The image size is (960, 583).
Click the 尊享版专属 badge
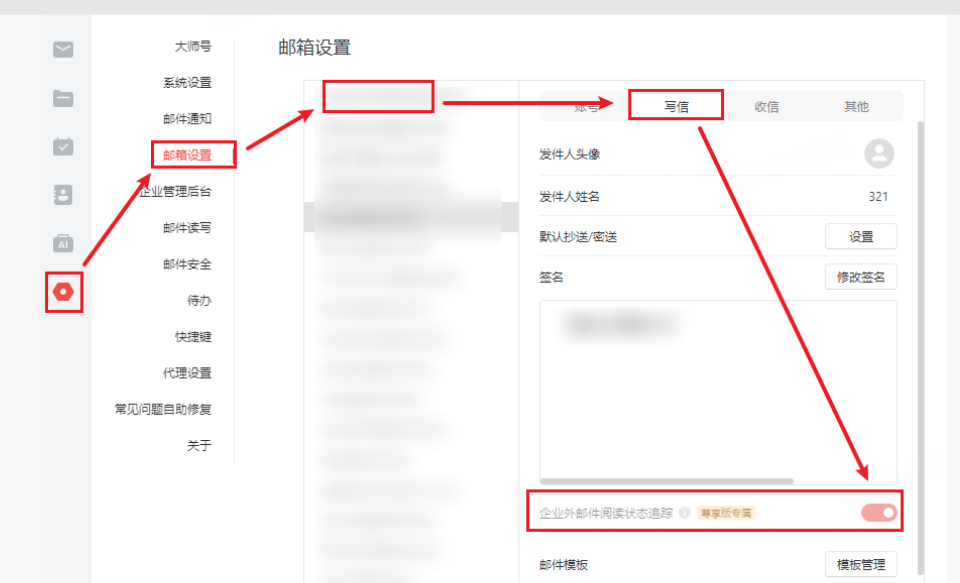tap(726, 513)
